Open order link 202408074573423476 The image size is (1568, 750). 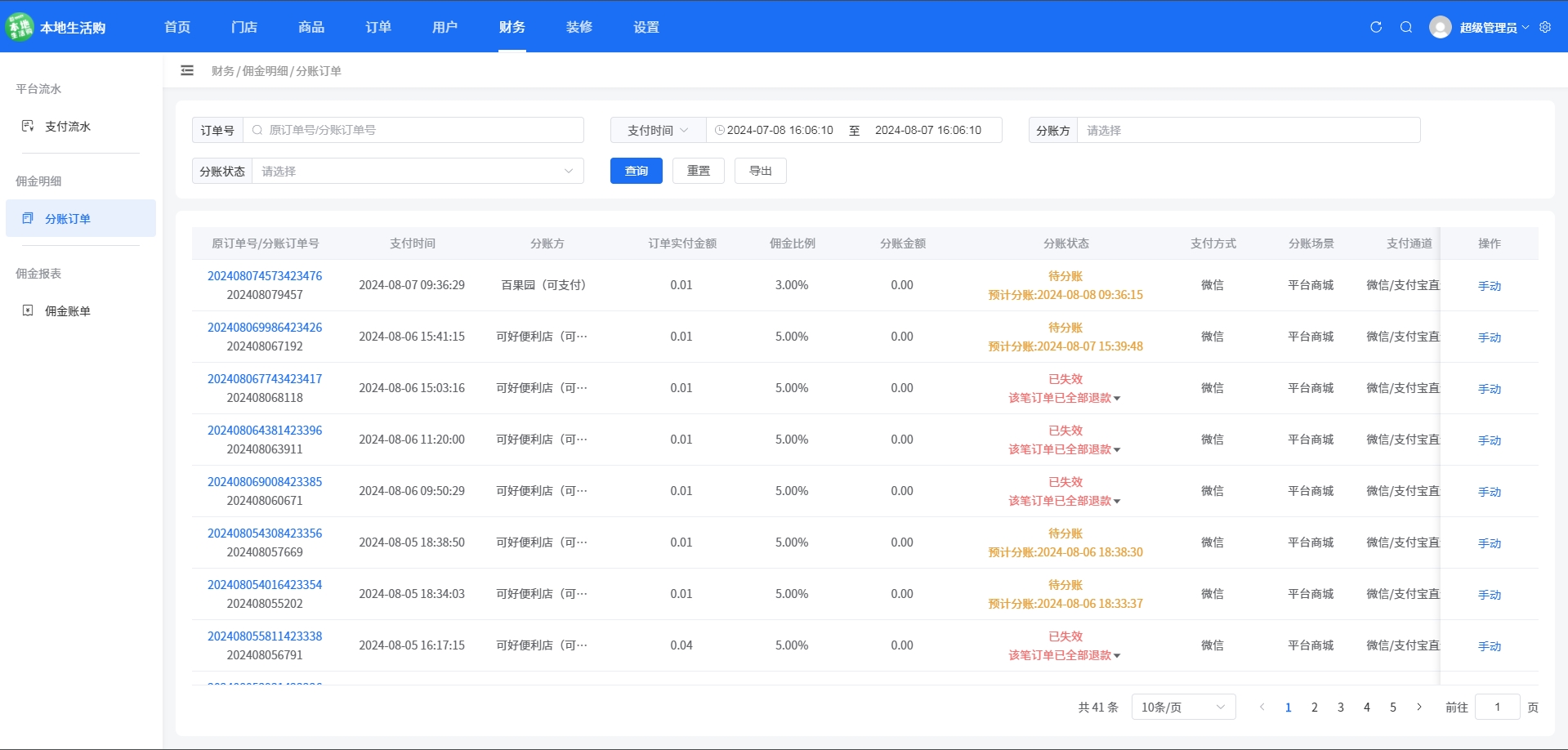click(x=265, y=276)
